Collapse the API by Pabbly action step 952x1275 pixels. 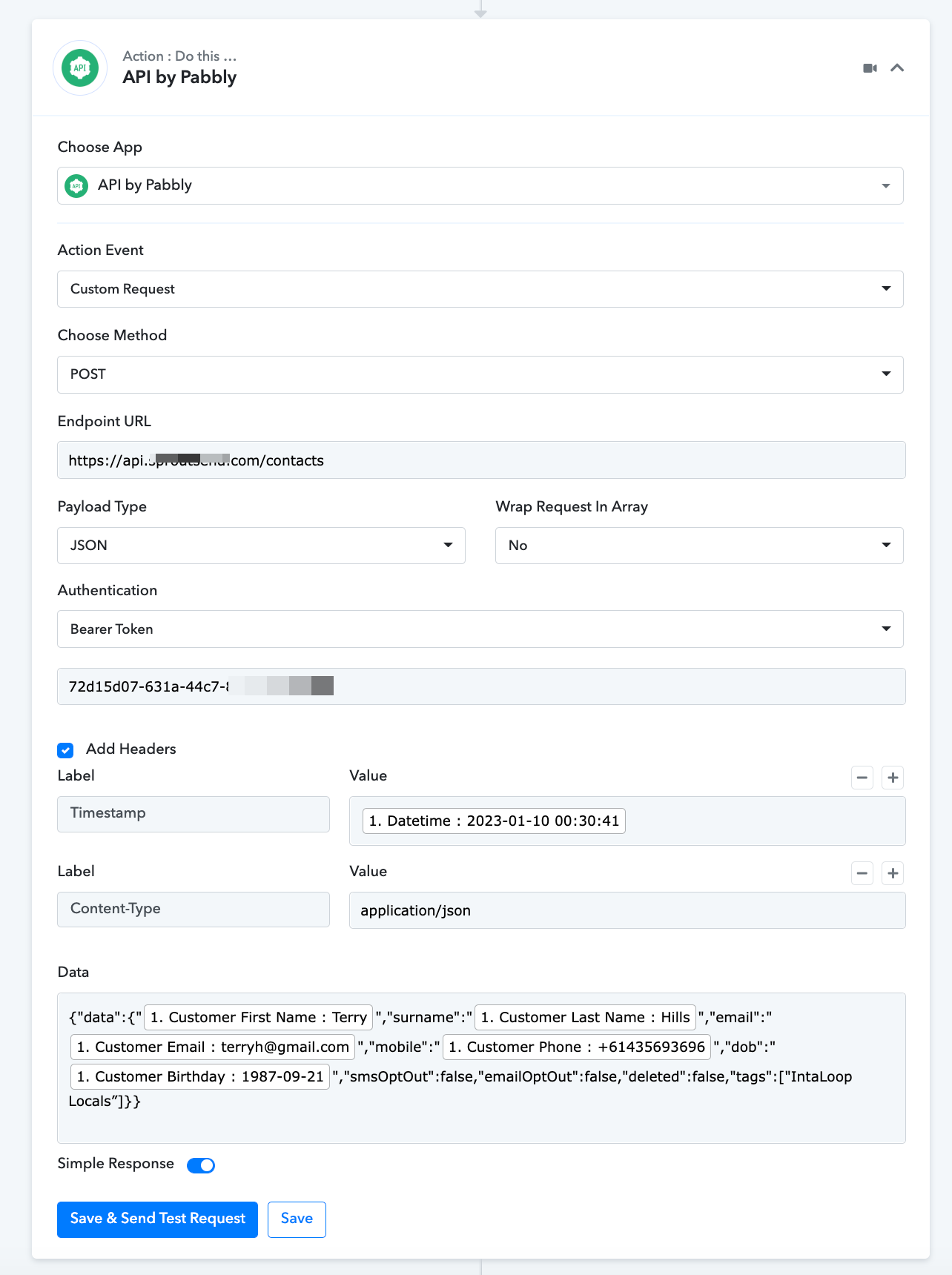[x=897, y=68]
